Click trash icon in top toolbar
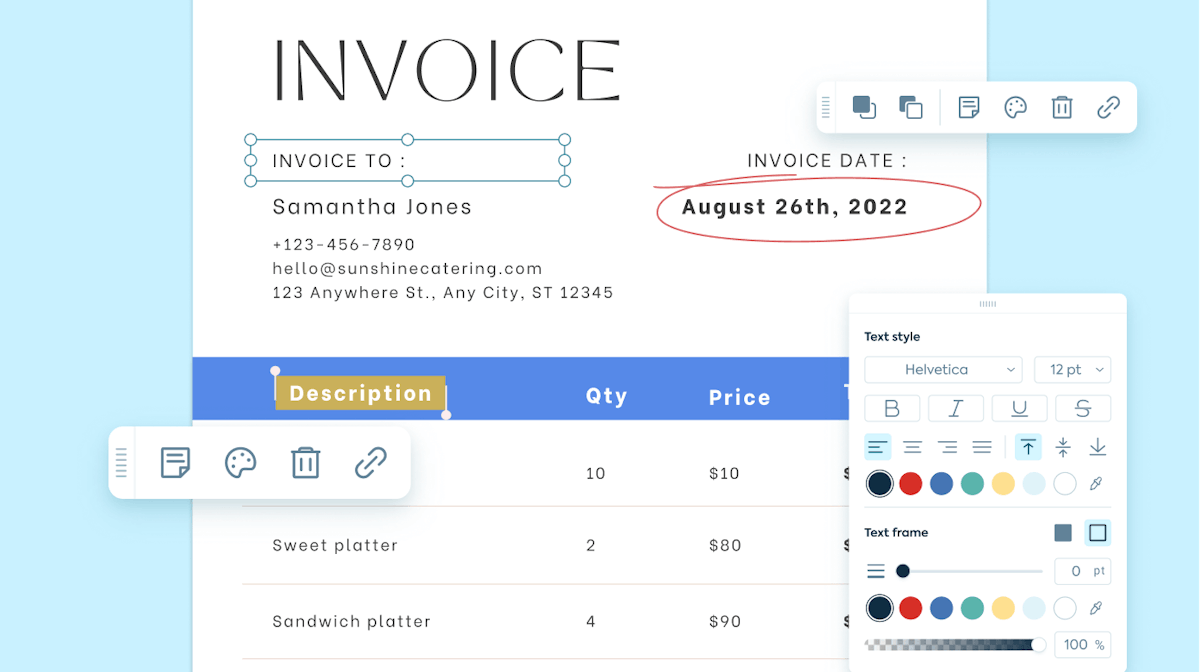1200x672 pixels. (x=1062, y=107)
